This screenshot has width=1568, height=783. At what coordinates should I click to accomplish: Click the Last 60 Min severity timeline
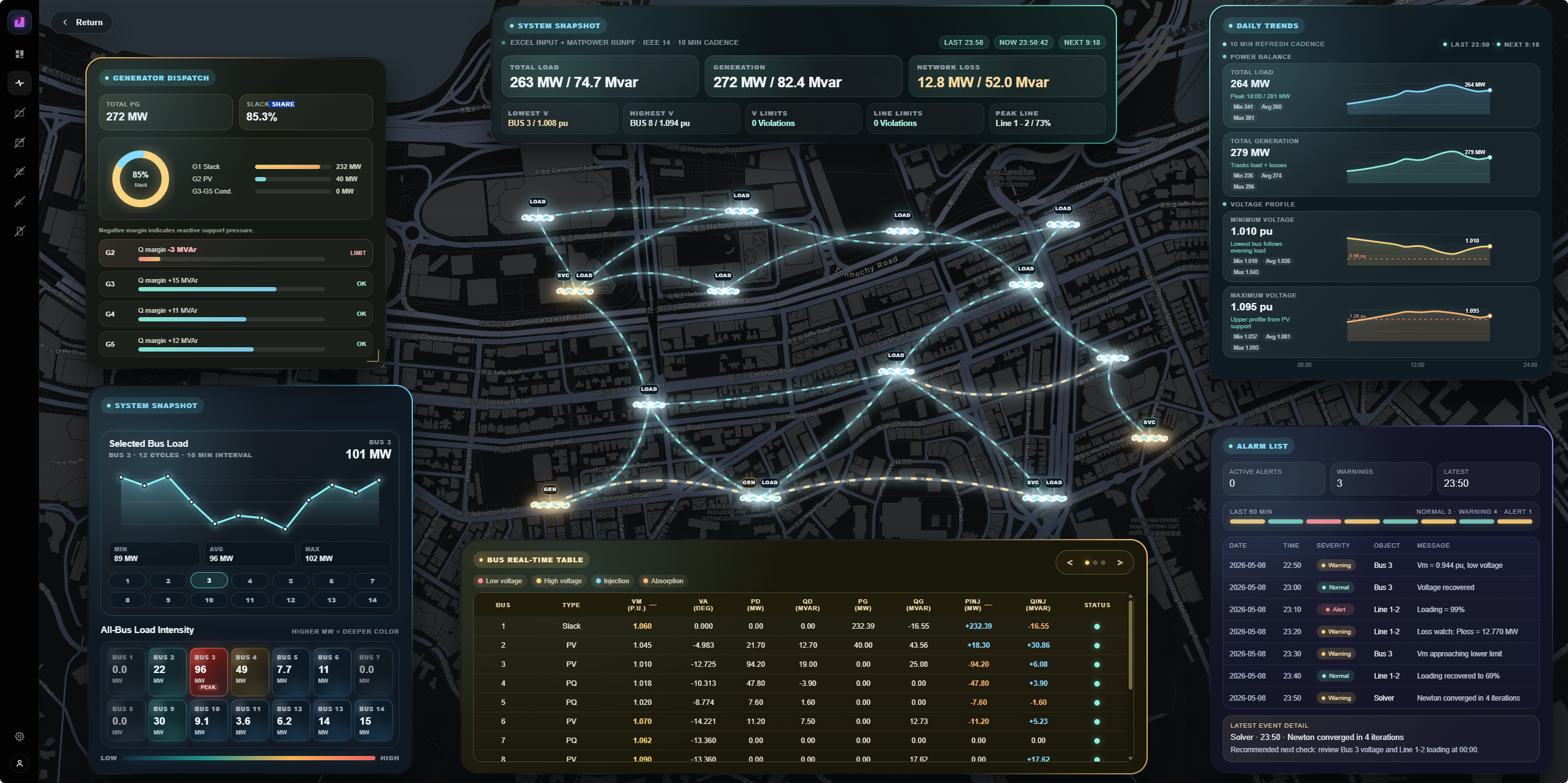pyautogui.click(x=1381, y=521)
